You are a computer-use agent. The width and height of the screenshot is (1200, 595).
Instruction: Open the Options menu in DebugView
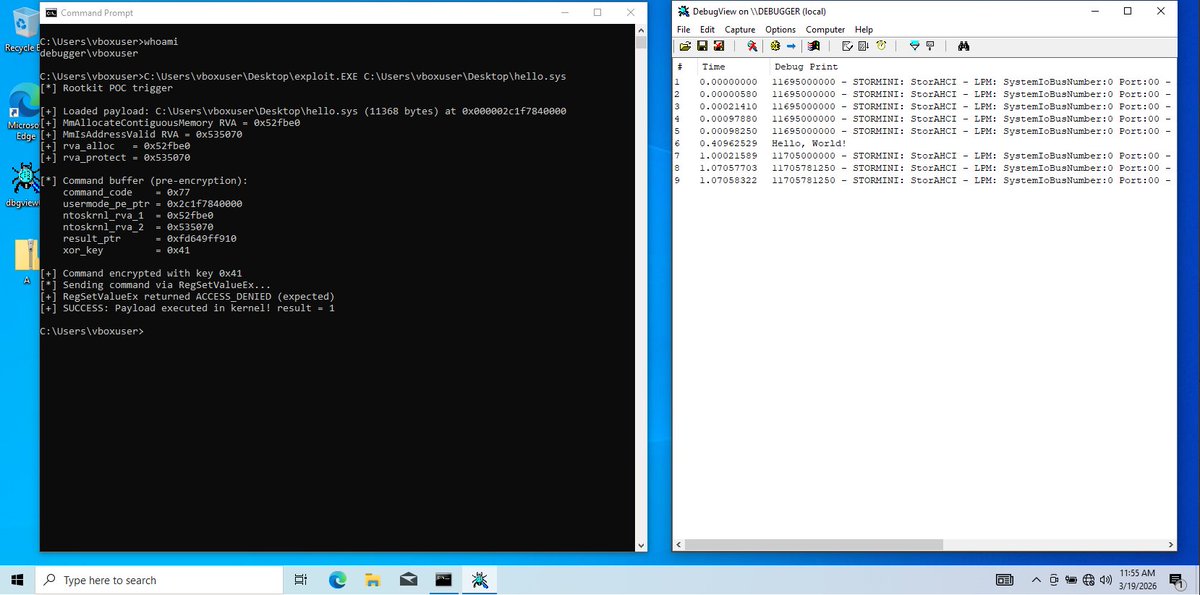point(781,30)
